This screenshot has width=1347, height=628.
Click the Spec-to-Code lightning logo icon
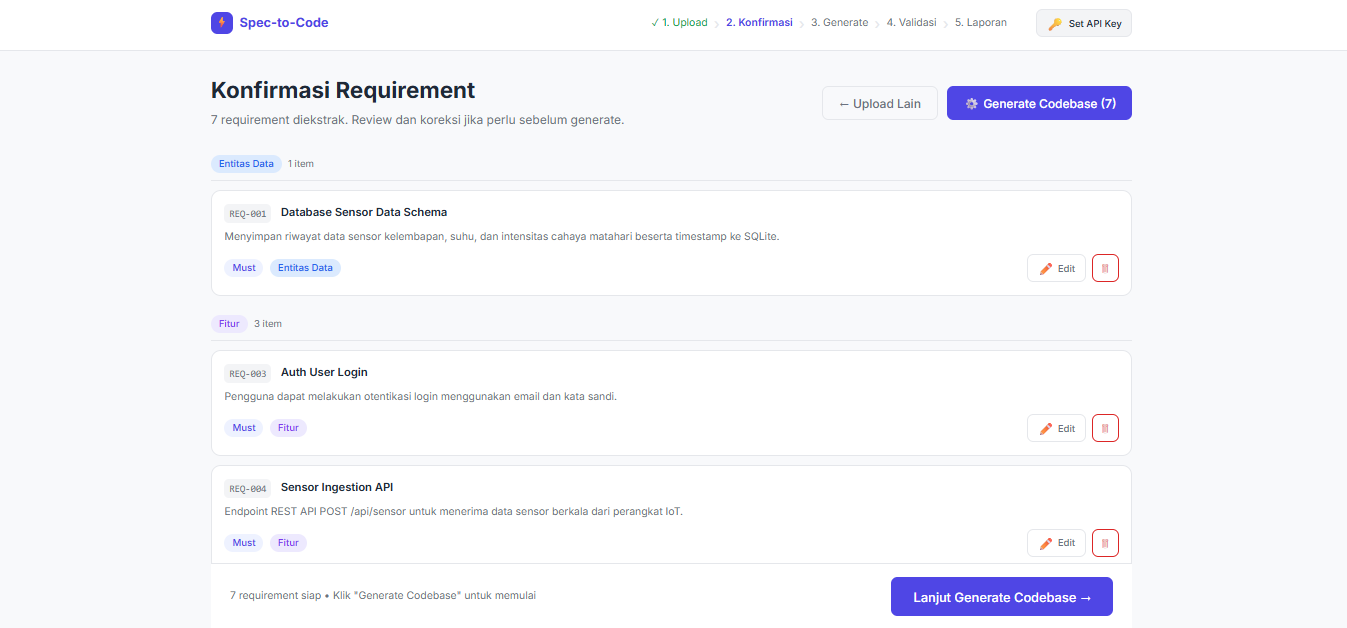(222, 23)
